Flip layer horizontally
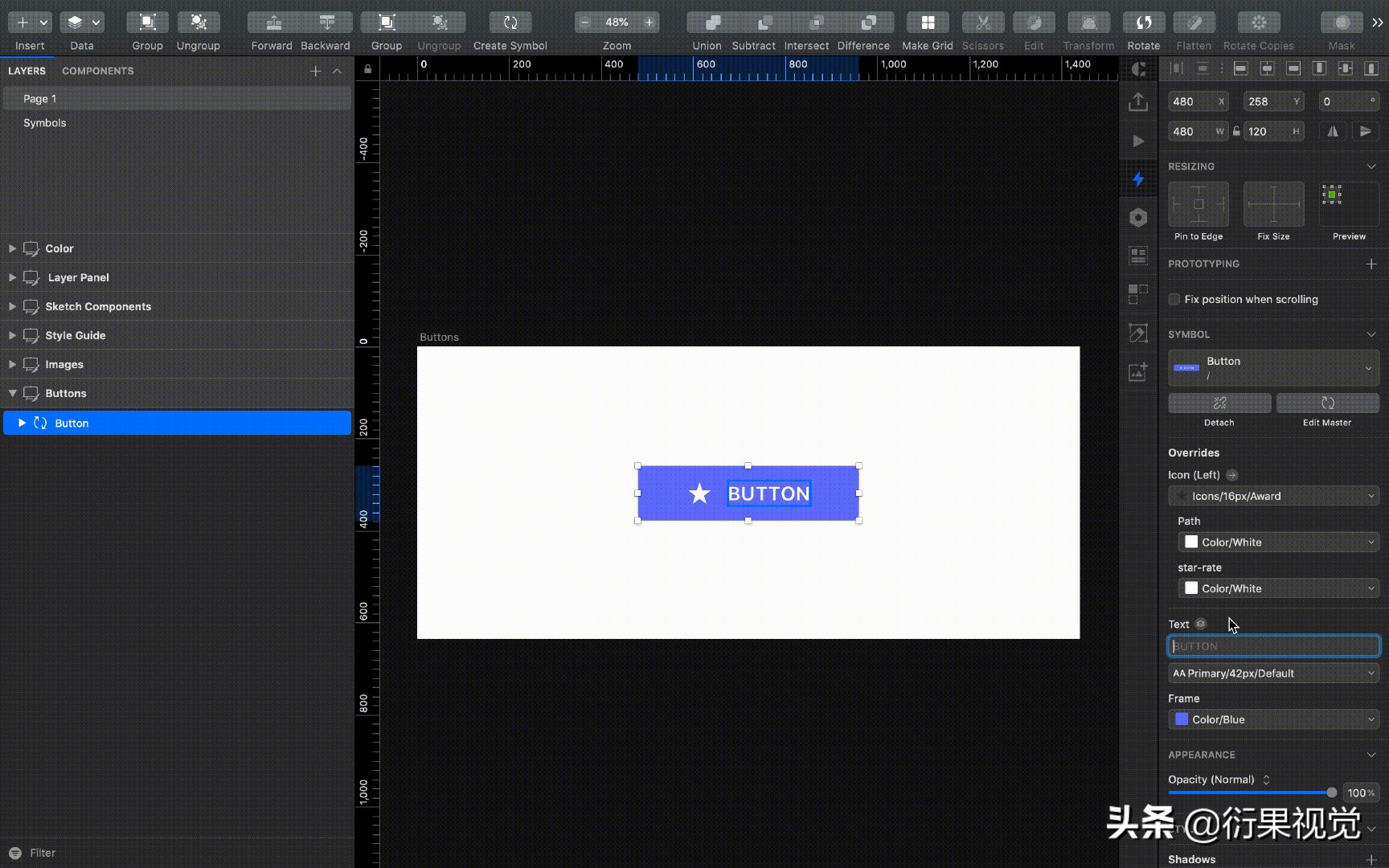1389x868 pixels. 1333,131
